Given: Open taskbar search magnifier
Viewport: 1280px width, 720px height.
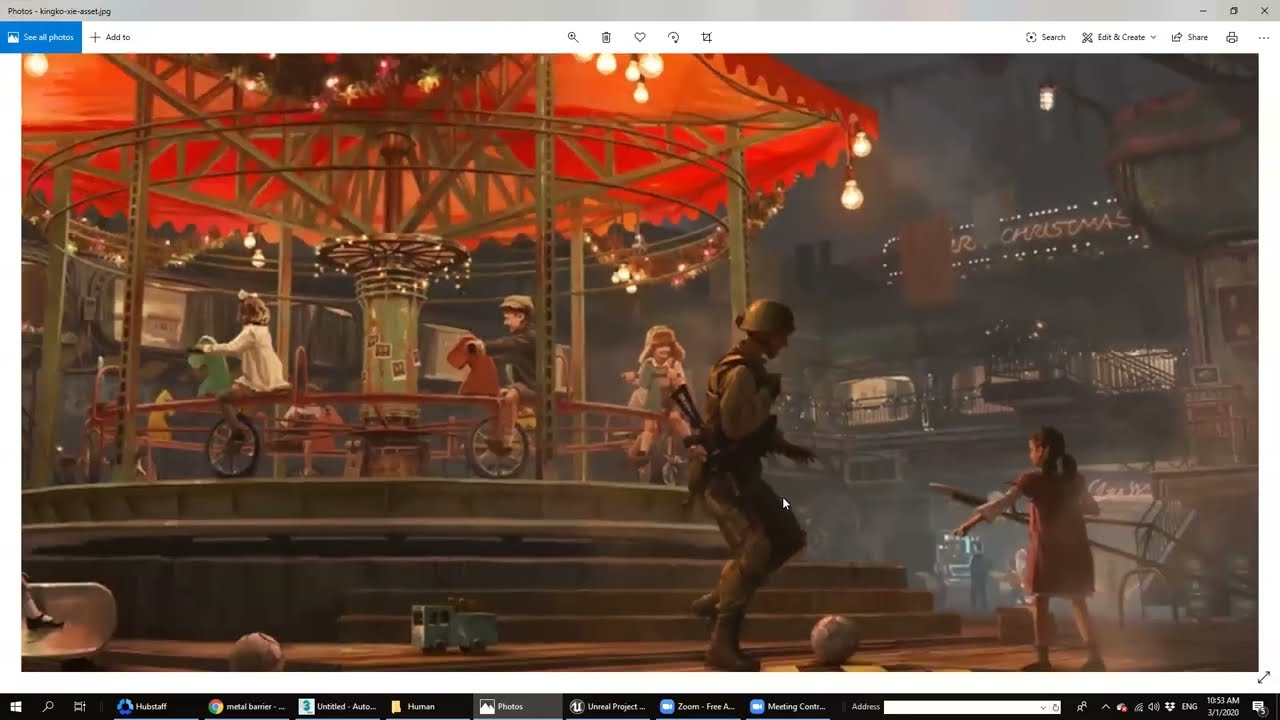Looking at the screenshot, I should pos(48,706).
